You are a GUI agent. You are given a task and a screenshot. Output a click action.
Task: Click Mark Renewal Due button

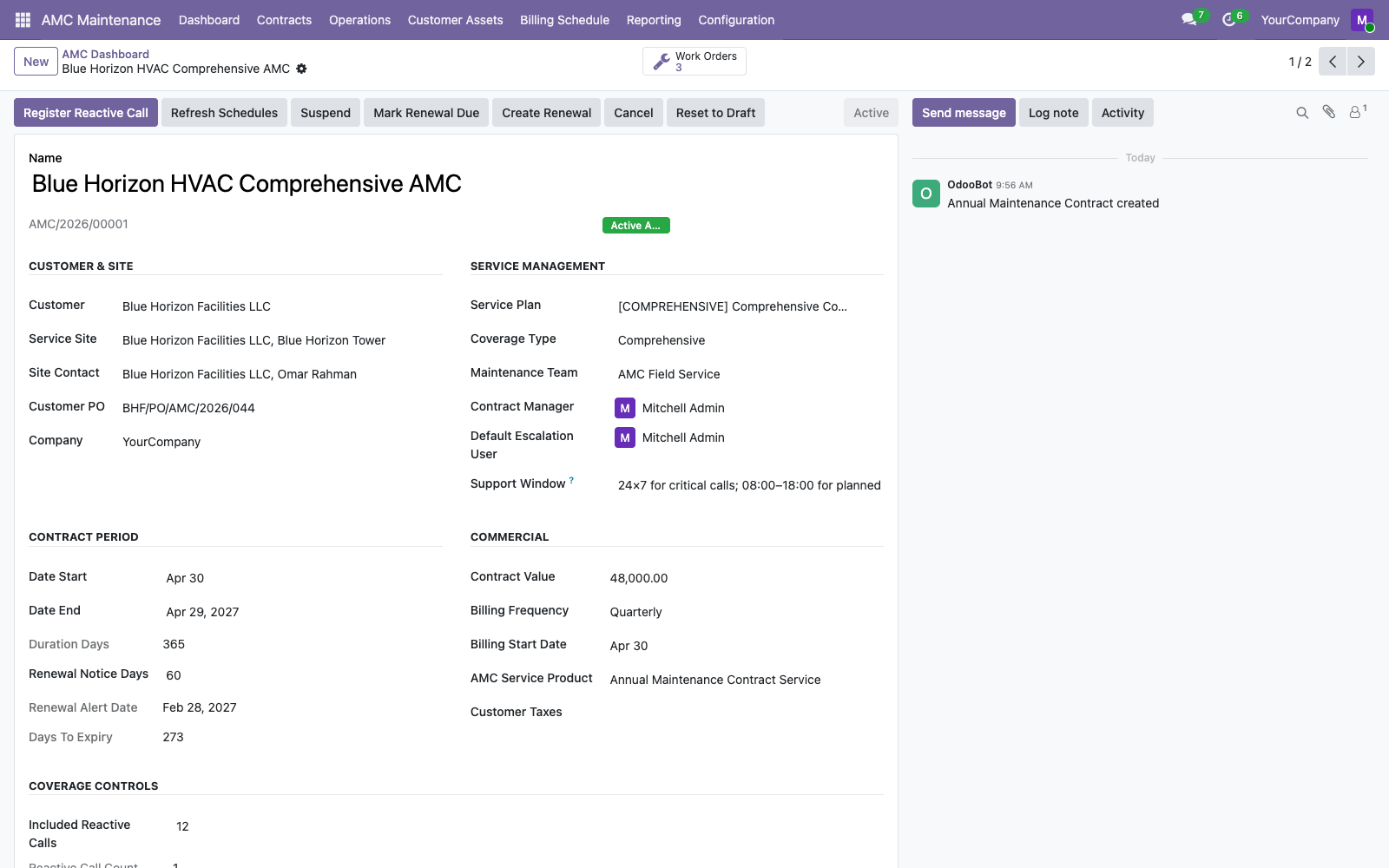click(x=426, y=113)
